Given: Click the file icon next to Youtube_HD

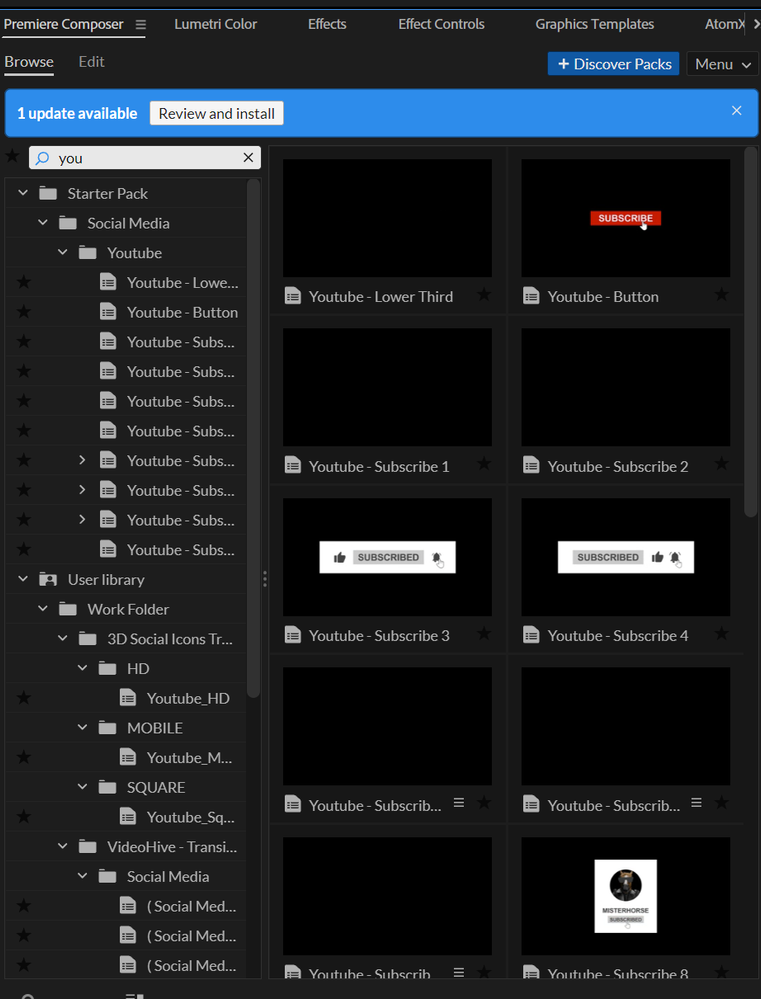Looking at the screenshot, I should coord(127,698).
